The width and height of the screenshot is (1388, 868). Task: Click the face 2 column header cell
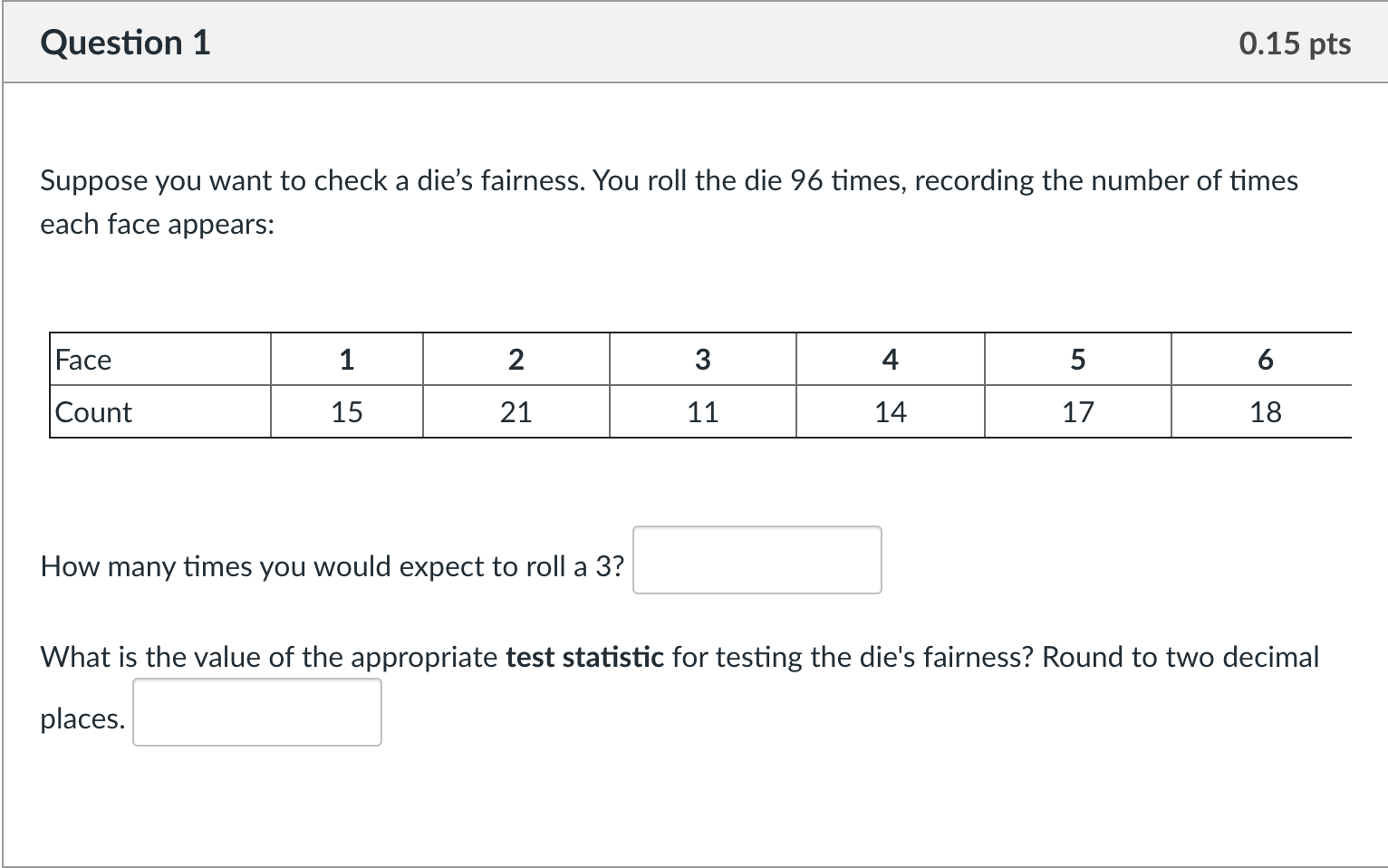(x=516, y=360)
